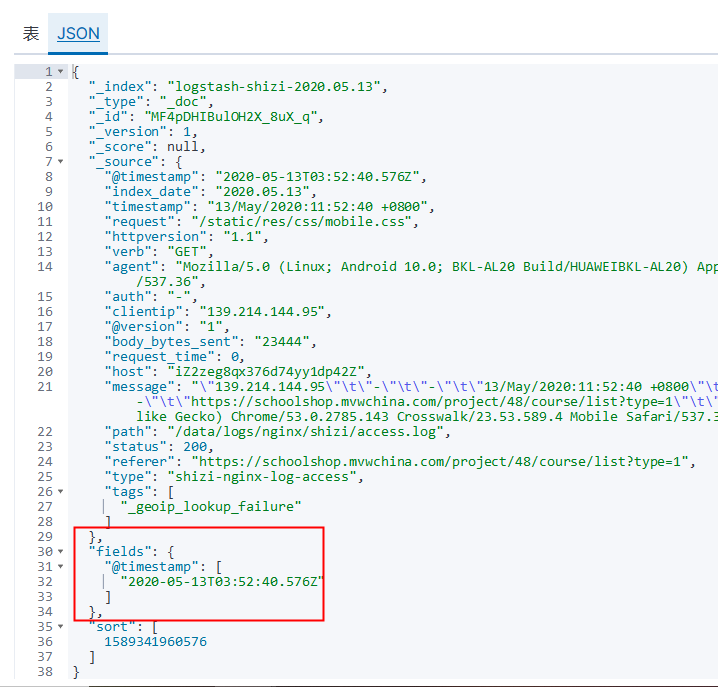Collapse the "tags" array fold arrow
This screenshot has height=687, width=718.
tap(61, 492)
